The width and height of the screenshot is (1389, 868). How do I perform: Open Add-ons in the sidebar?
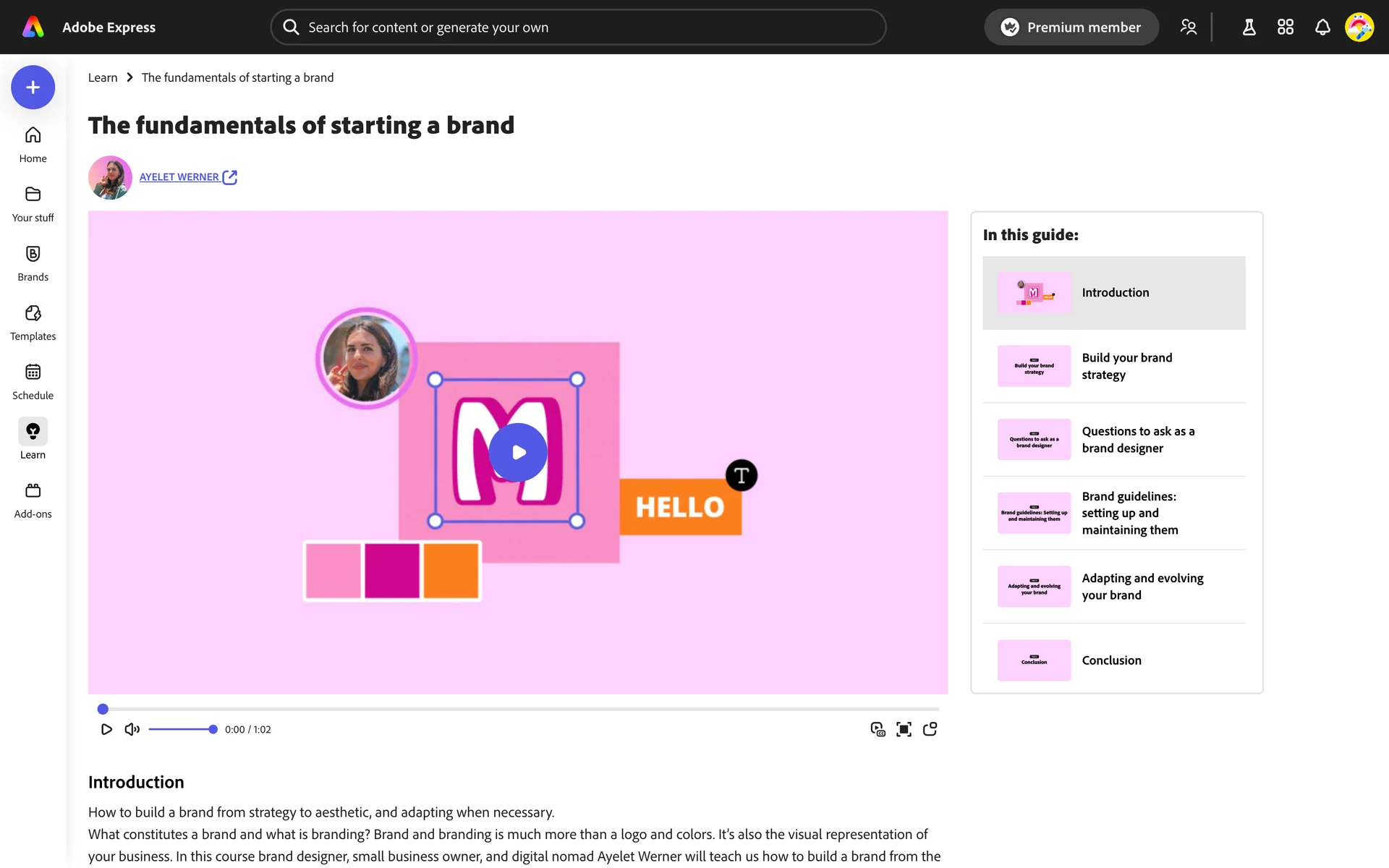pos(33,500)
